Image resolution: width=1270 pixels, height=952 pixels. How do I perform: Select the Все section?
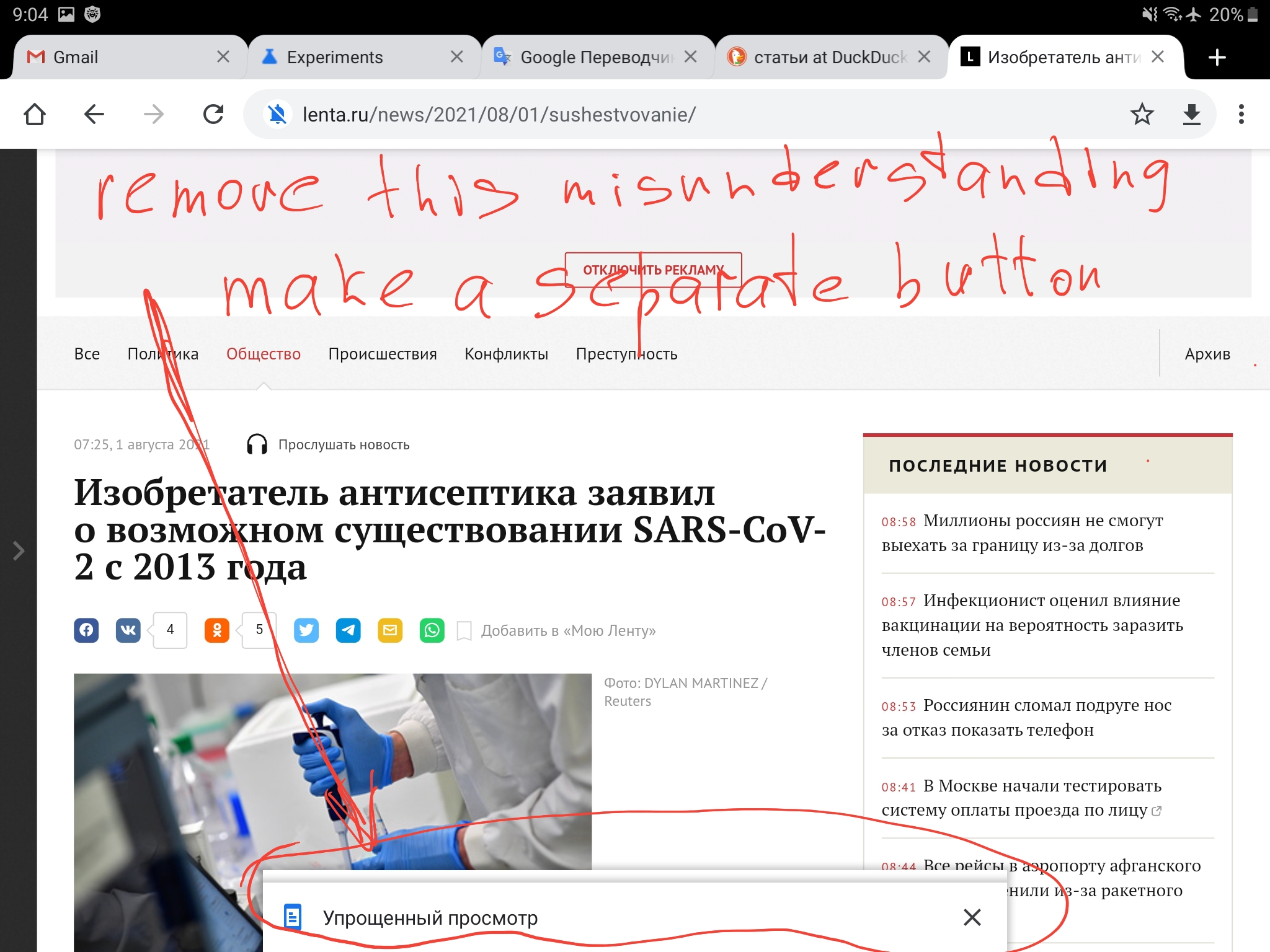point(87,354)
